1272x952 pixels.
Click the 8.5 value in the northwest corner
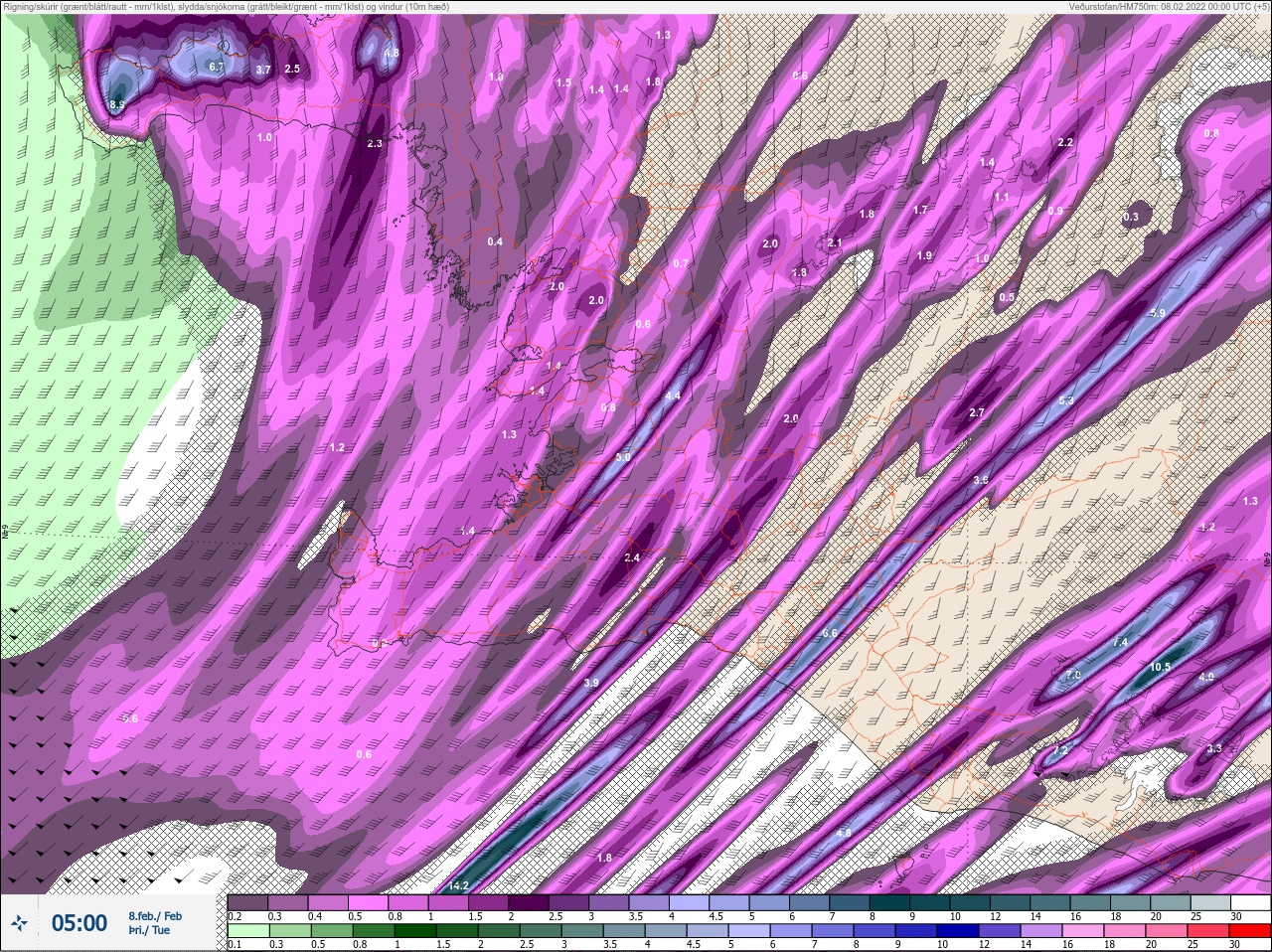coord(117,104)
